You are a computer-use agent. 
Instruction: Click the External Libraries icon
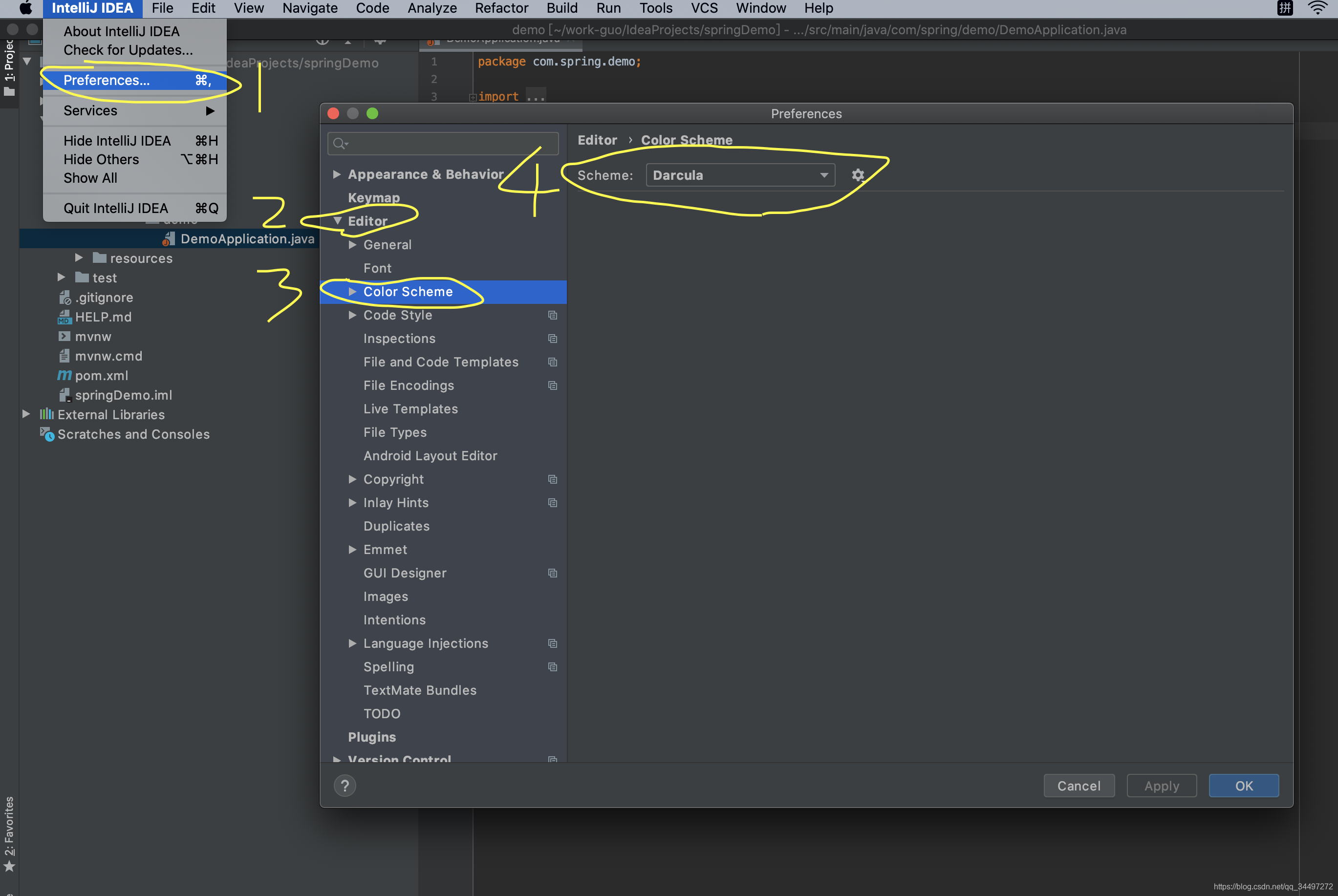point(46,414)
